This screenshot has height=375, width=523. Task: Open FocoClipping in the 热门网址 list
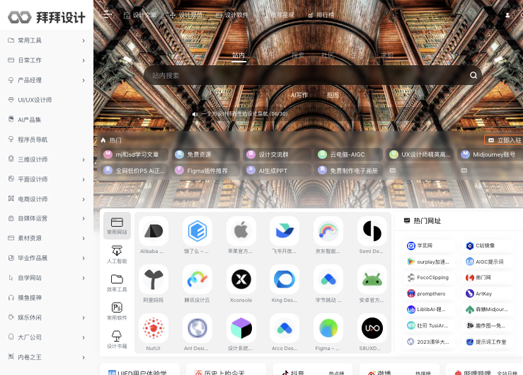point(429,278)
